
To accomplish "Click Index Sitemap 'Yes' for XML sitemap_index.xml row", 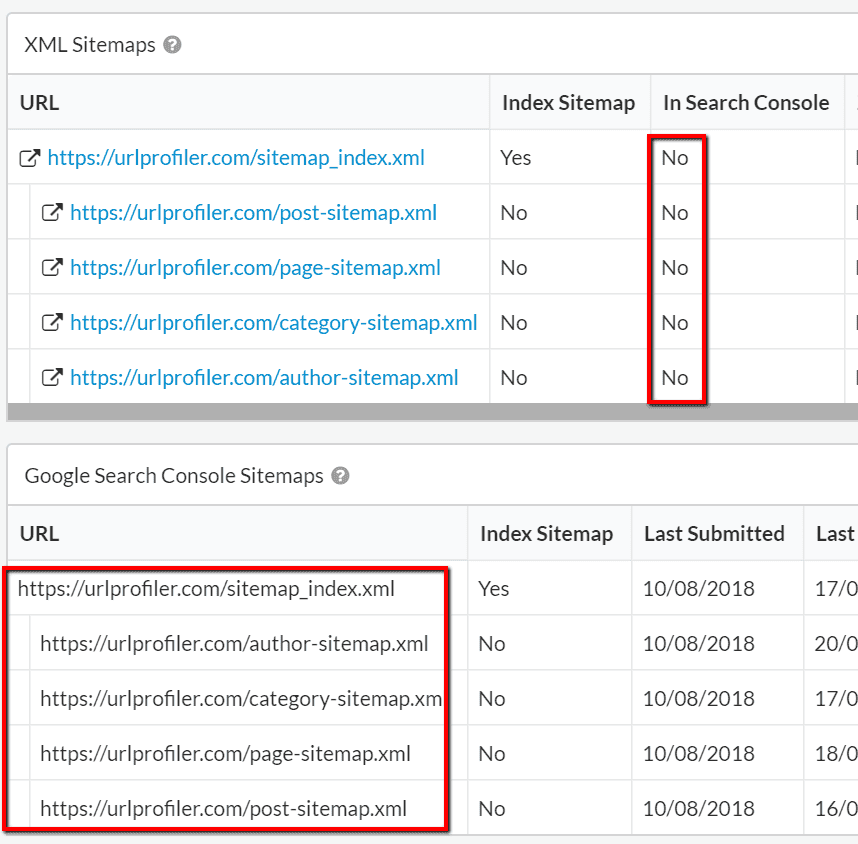I will (x=515, y=158).
